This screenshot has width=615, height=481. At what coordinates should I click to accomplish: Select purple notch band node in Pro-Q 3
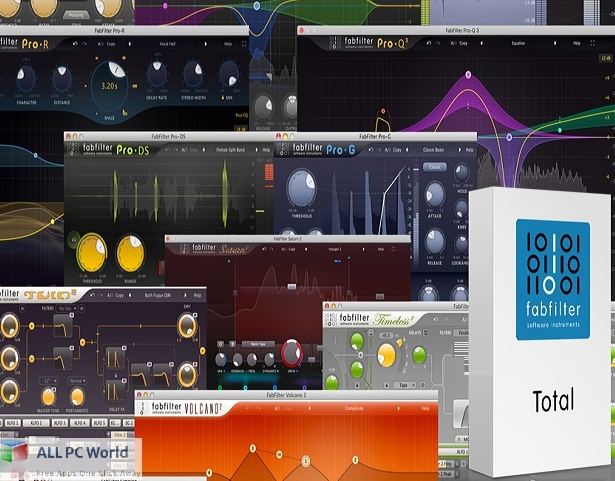coord(509,137)
